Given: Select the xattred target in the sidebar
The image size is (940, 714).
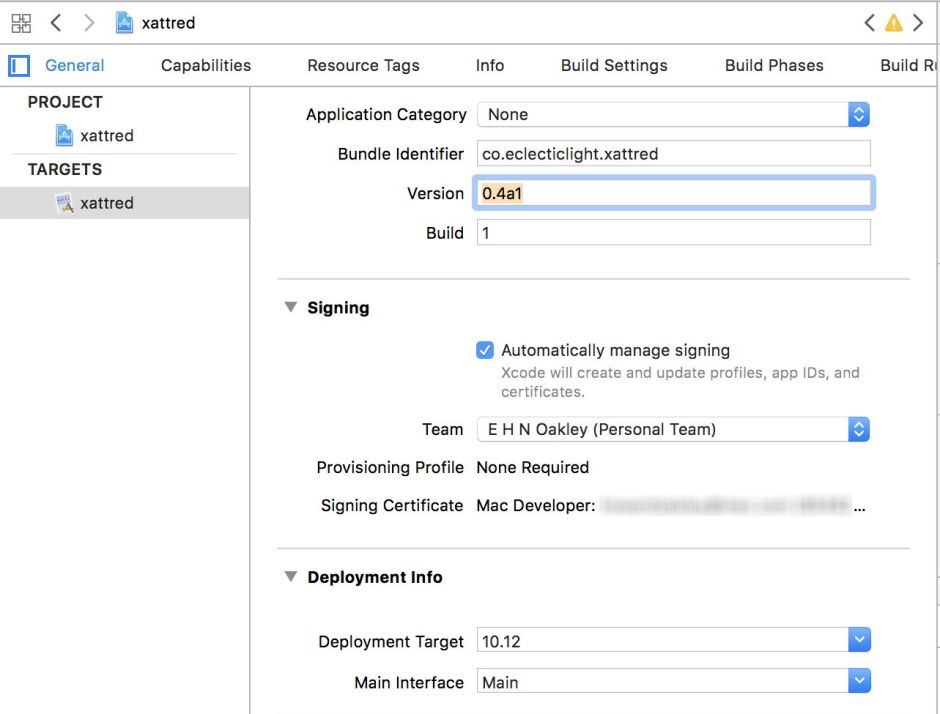Looking at the screenshot, I should [x=106, y=203].
